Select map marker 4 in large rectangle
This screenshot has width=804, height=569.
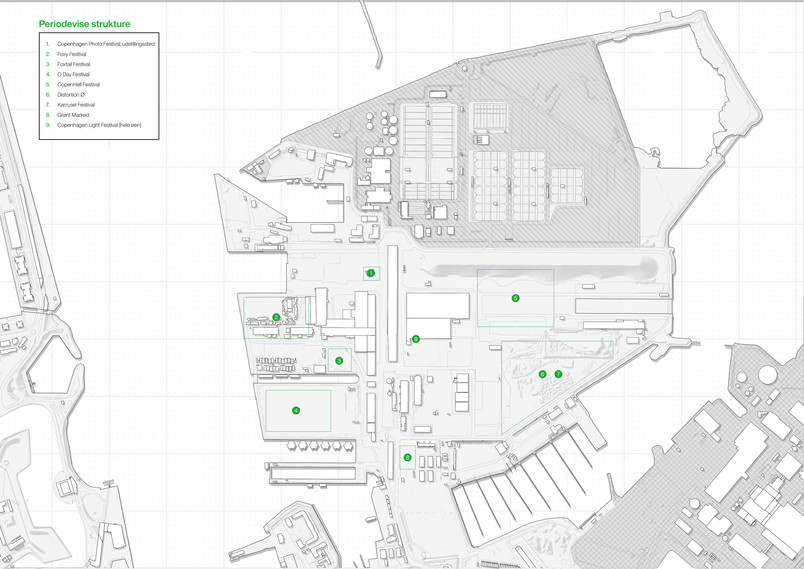click(296, 410)
